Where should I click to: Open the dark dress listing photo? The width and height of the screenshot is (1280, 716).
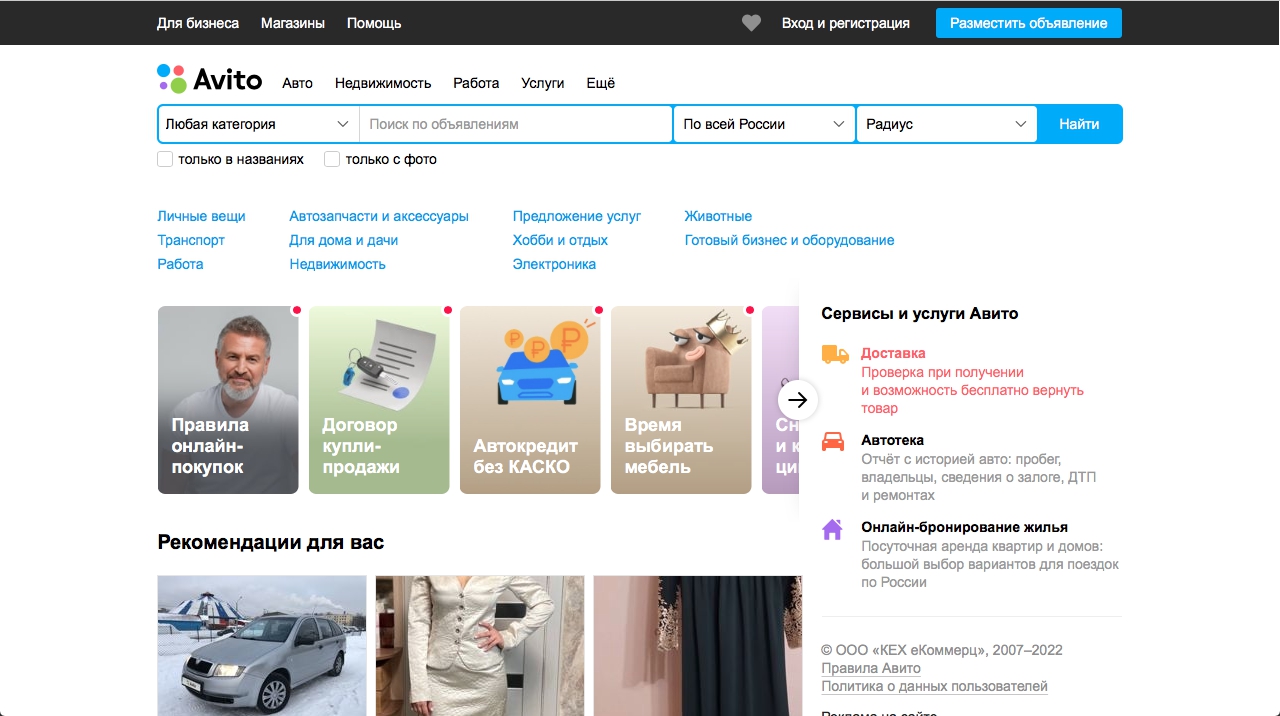698,645
